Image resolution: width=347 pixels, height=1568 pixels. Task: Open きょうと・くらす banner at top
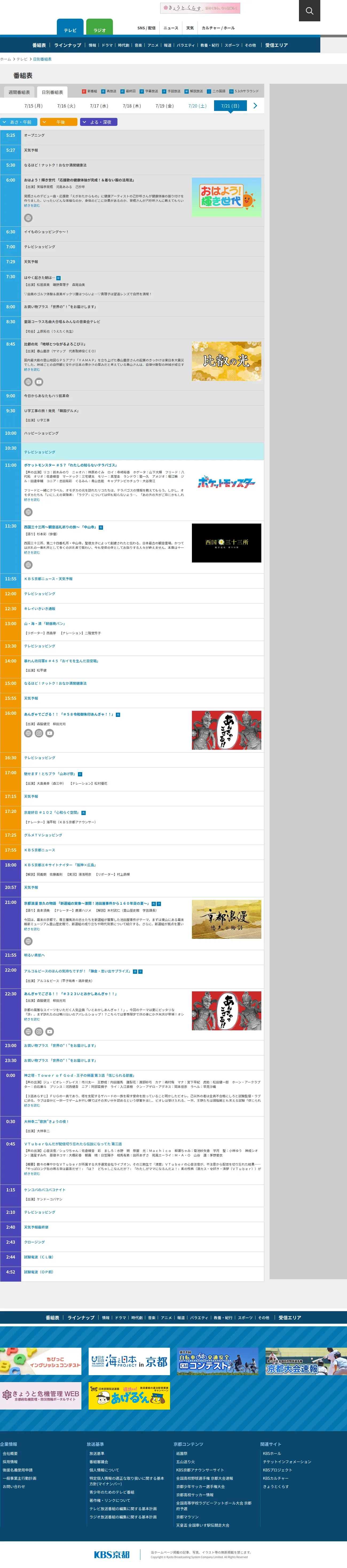coord(200,8)
